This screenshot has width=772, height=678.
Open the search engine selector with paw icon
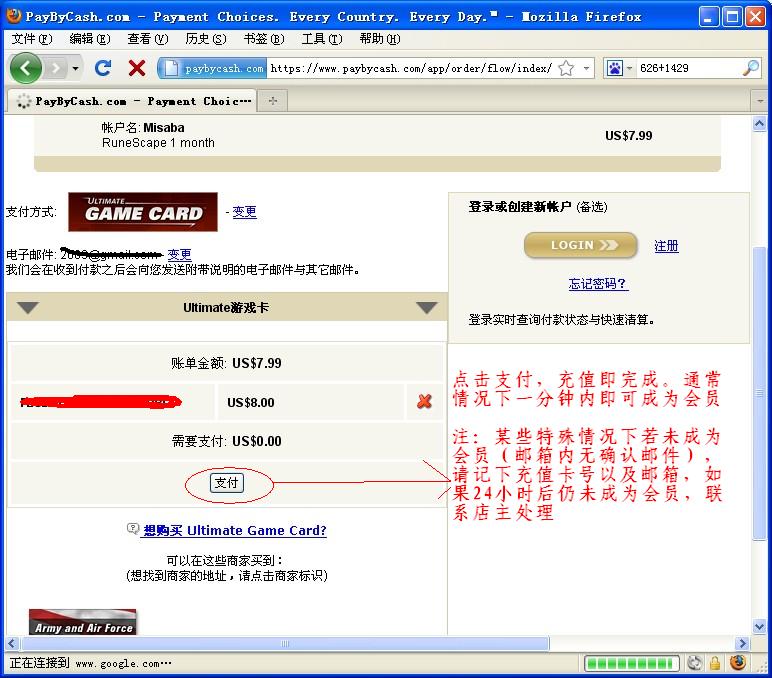tap(619, 68)
